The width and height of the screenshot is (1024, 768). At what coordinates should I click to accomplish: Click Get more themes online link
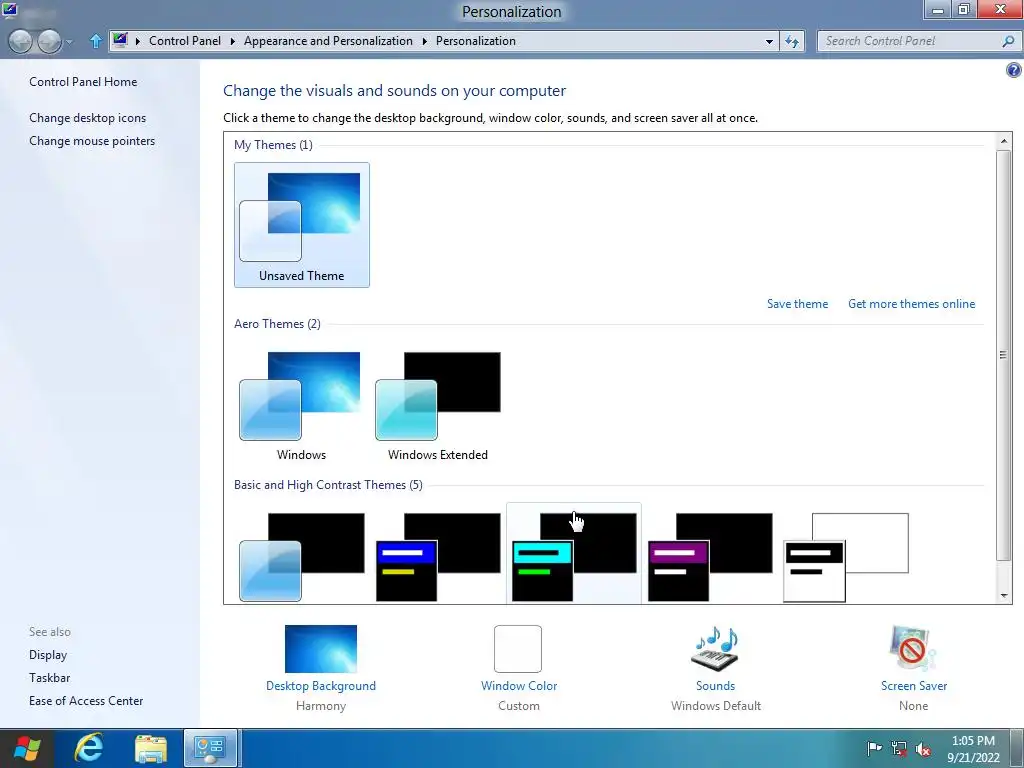tap(911, 304)
